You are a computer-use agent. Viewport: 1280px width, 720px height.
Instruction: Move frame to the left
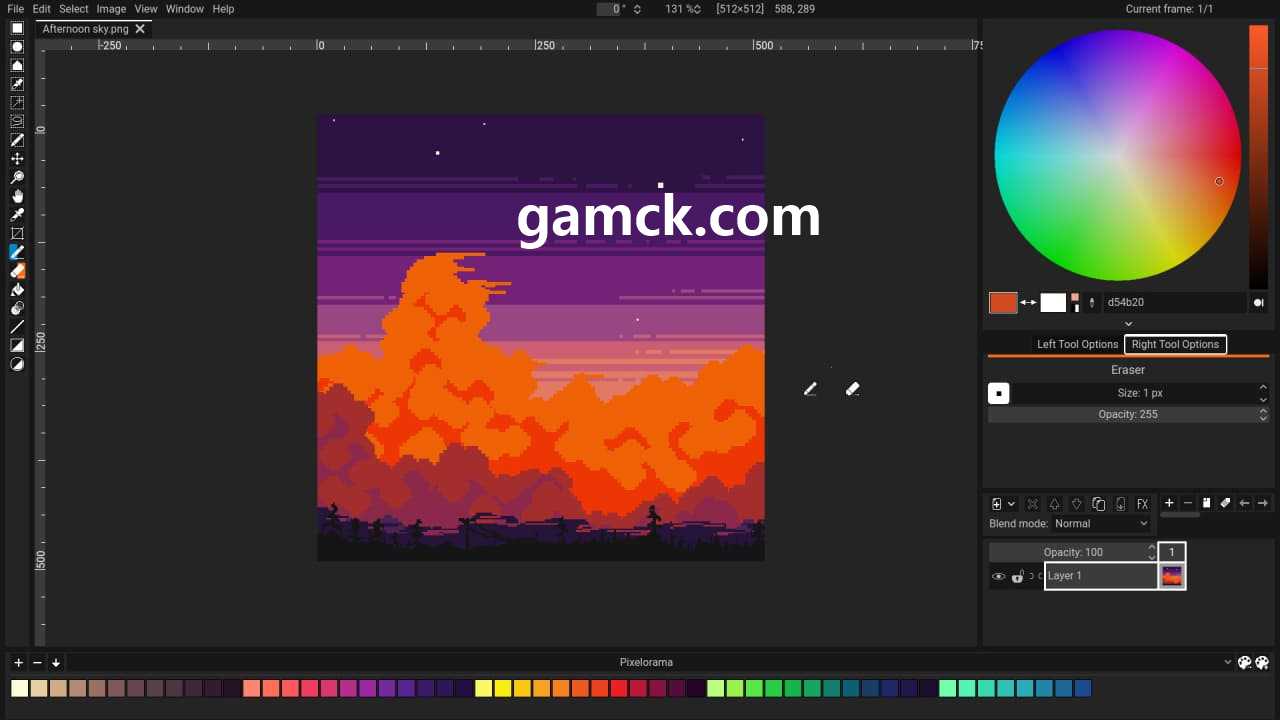1244,503
